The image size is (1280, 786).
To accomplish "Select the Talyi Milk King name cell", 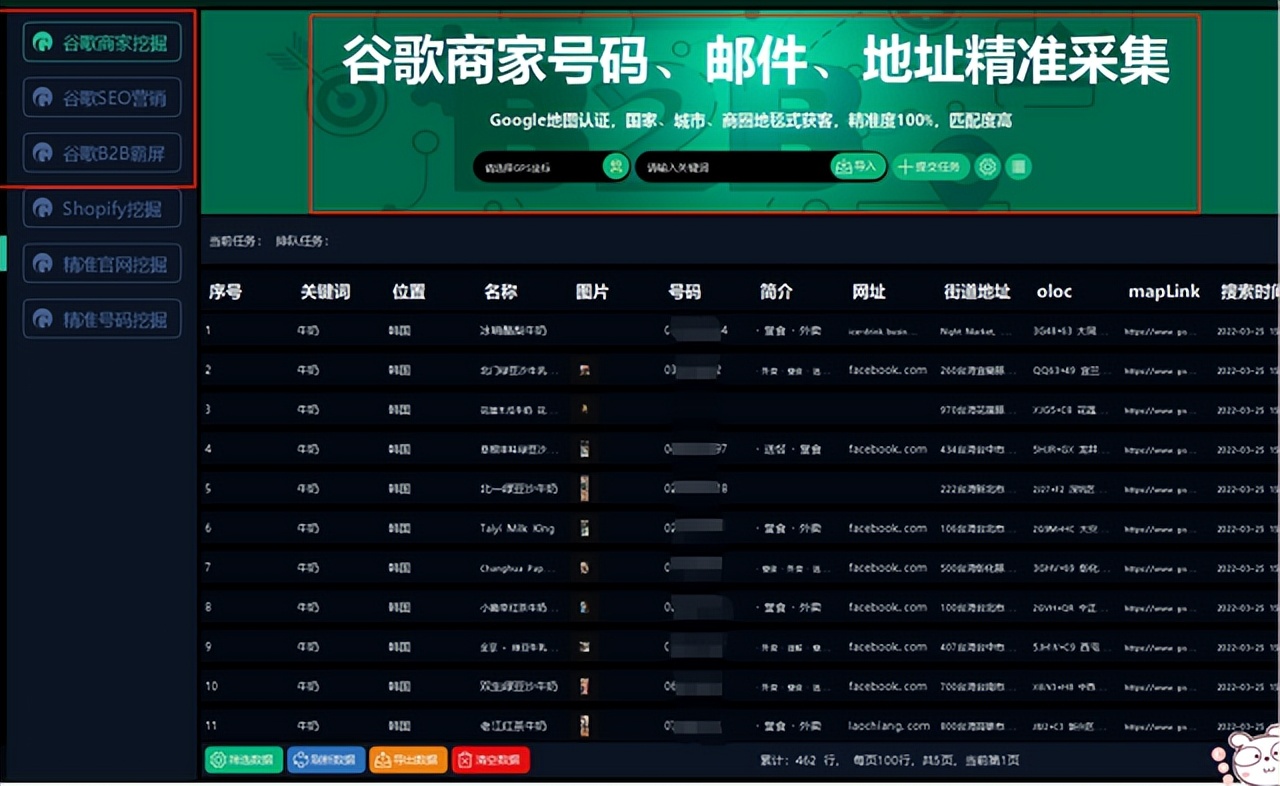I will pyautogui.click(x=517, y=528).
